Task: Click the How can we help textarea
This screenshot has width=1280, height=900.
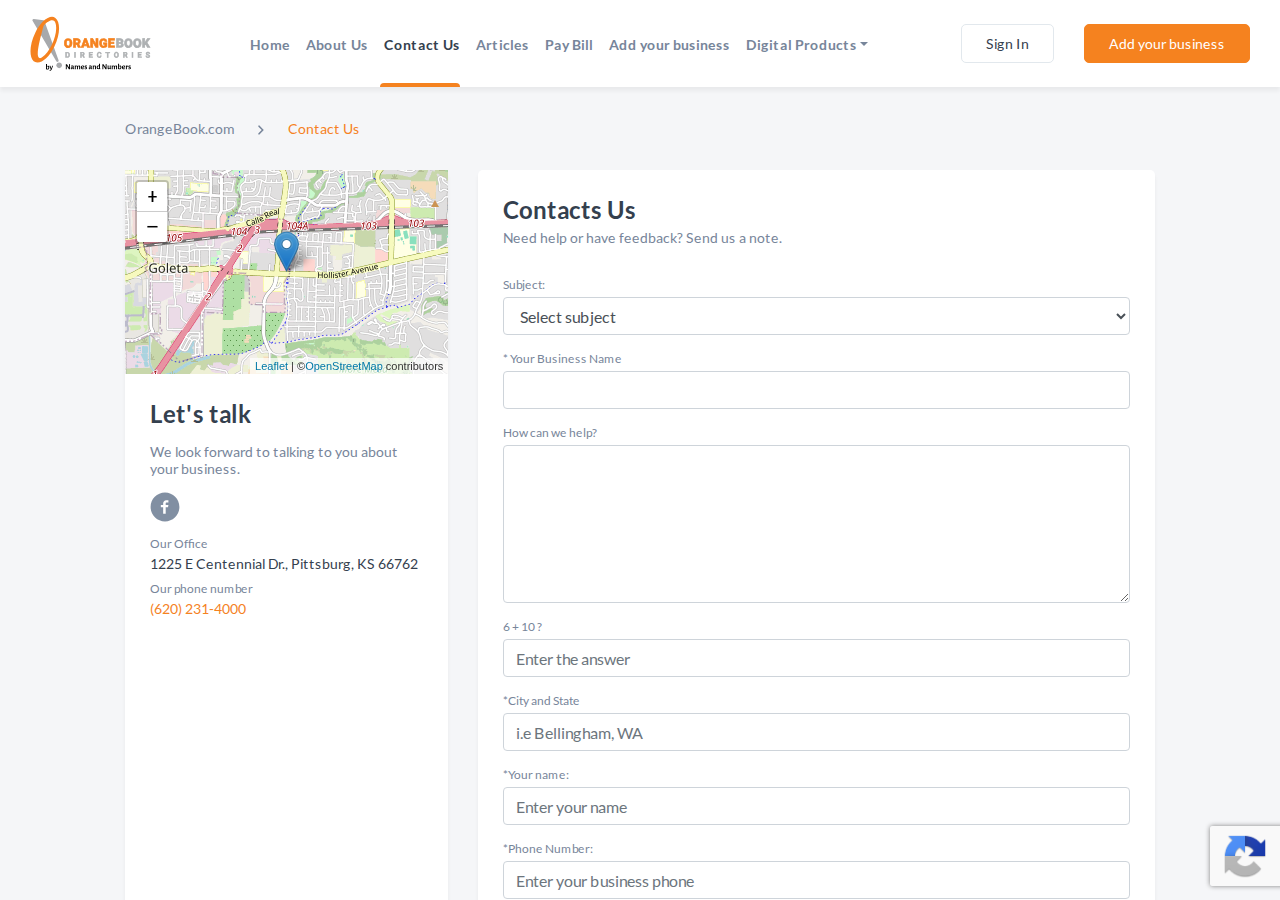Action: (816, 524)
